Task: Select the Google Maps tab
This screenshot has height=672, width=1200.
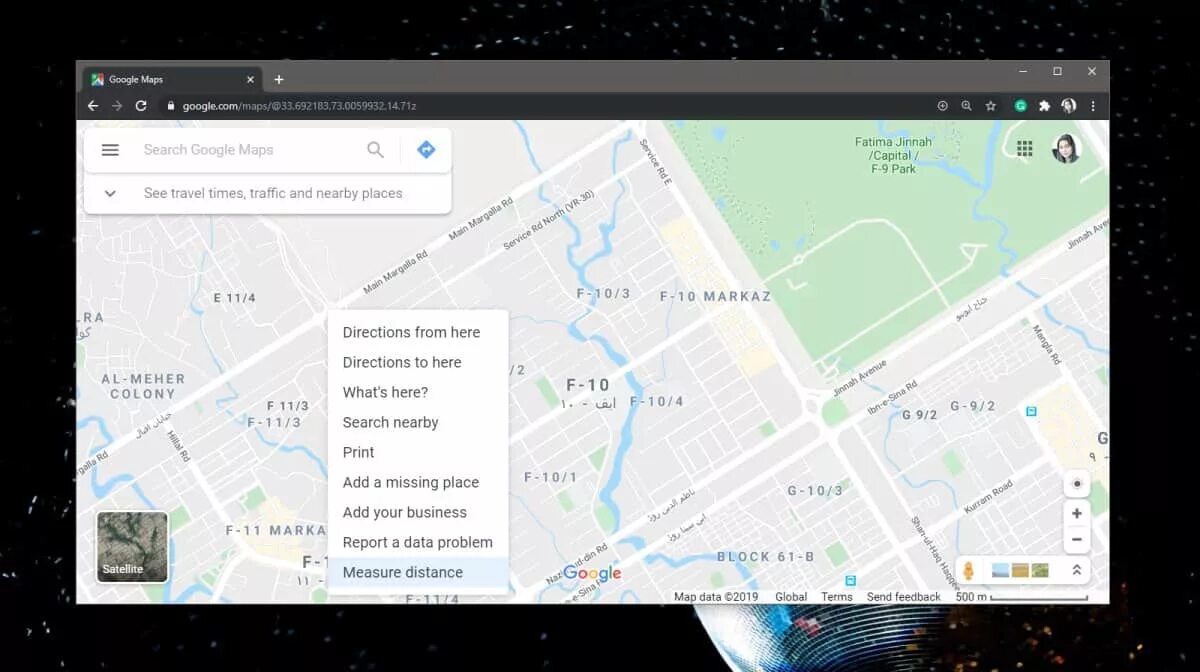Action: [x=173, y=80]
